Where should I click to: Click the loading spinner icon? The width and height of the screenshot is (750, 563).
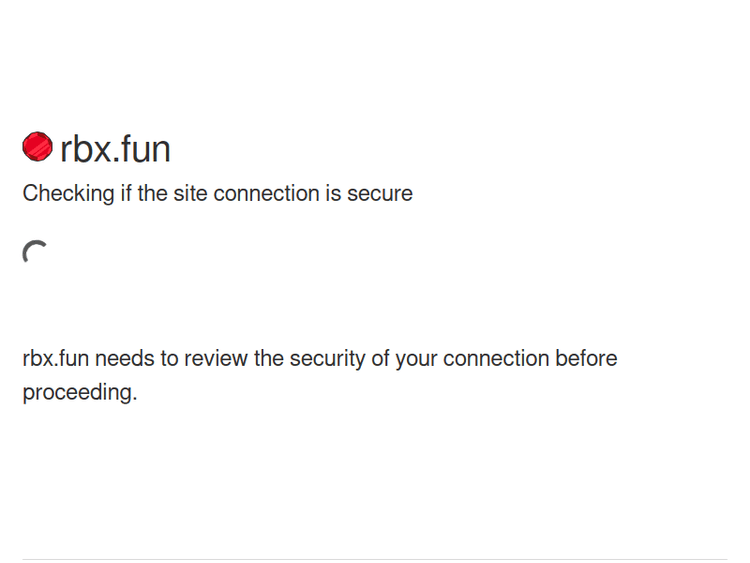coord(35,253)
